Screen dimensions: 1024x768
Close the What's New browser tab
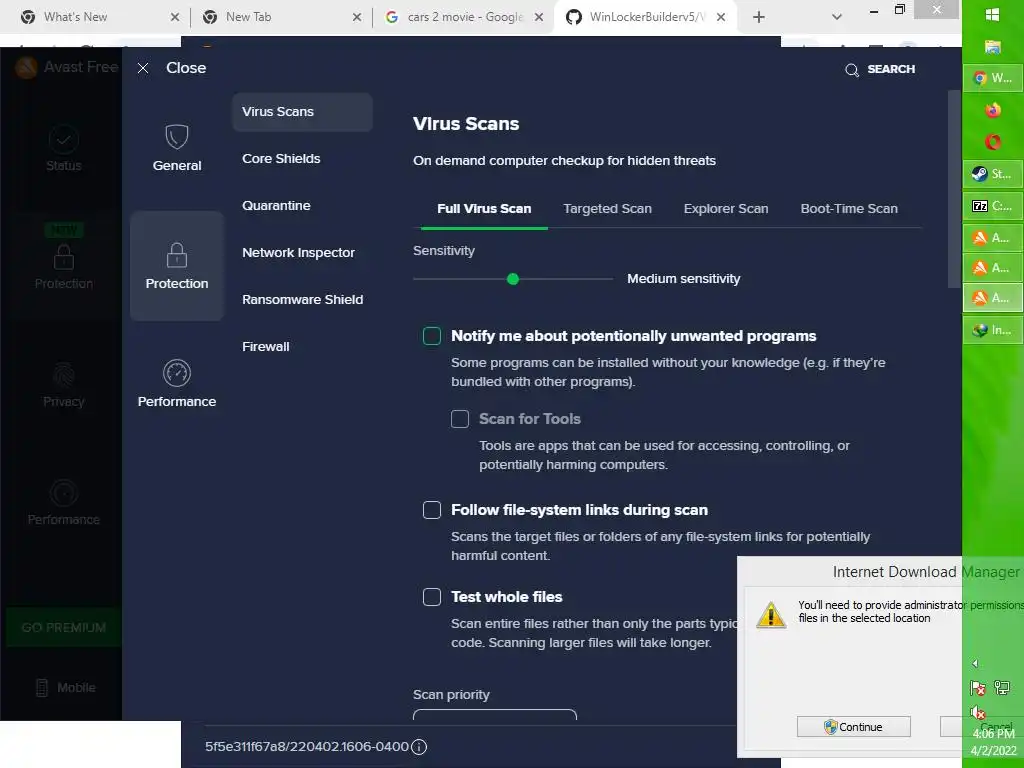175,18
